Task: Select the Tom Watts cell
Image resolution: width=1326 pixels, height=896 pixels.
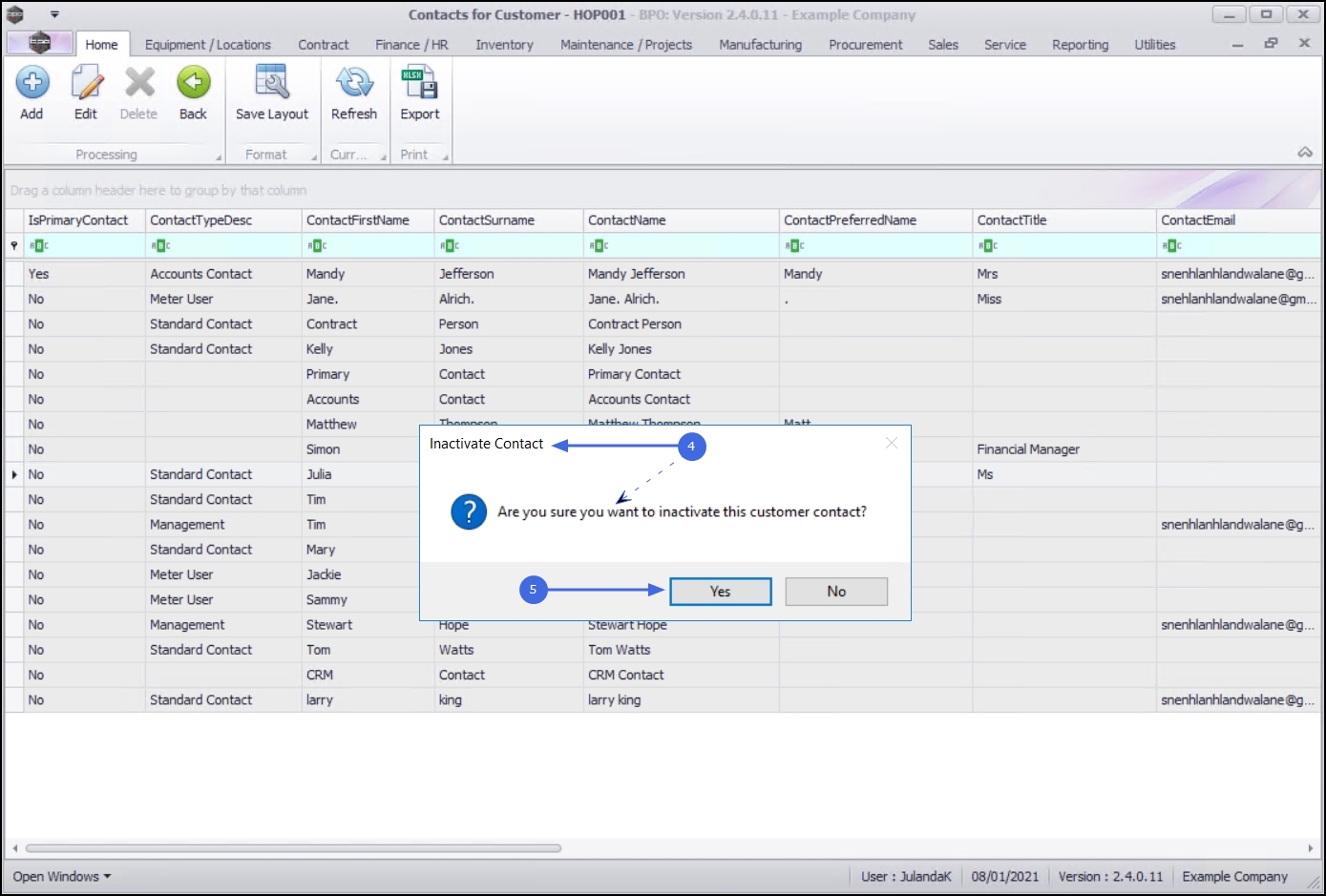Action: (x=682, y=650)
